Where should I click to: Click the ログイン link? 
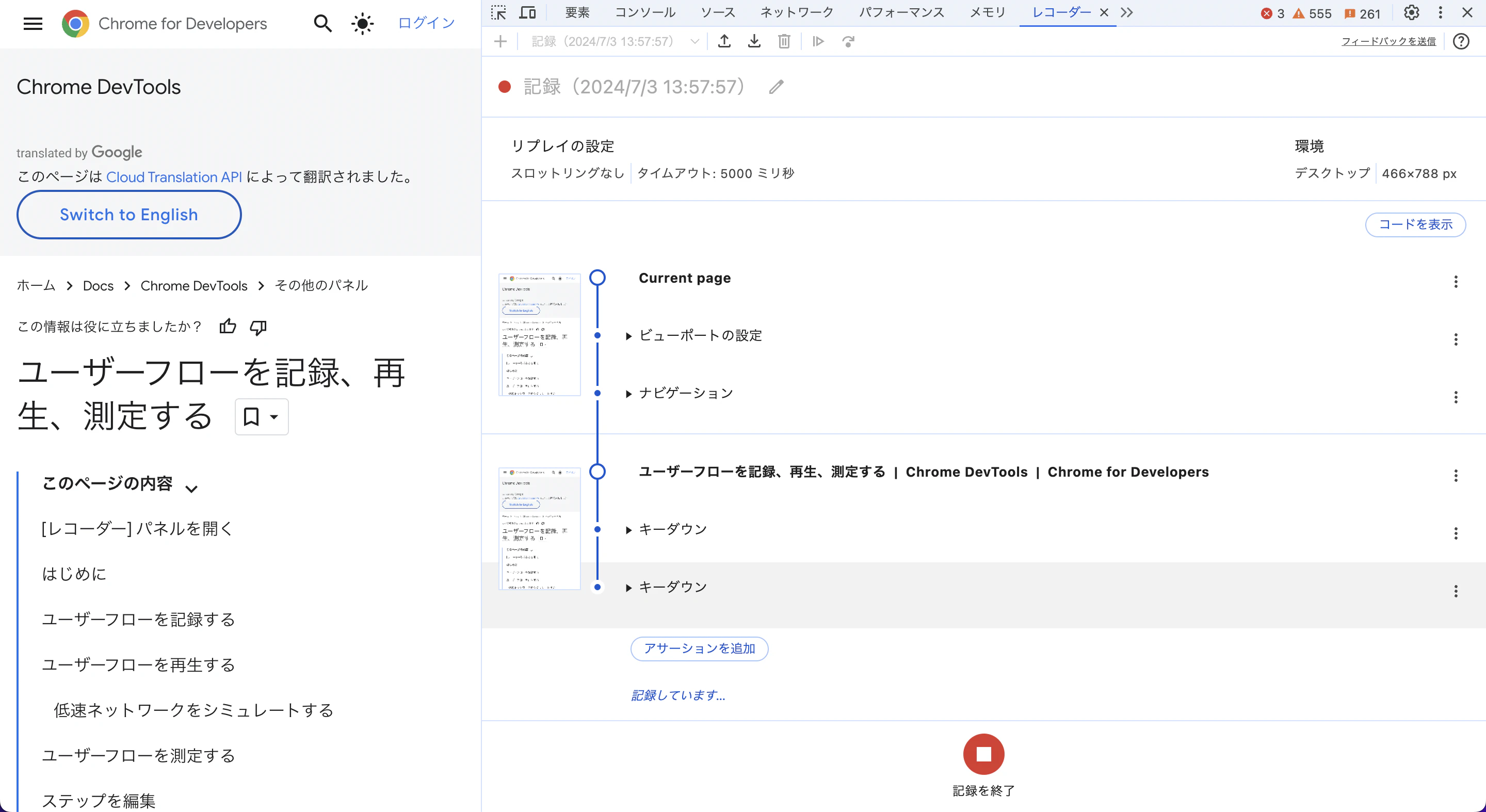426,23
